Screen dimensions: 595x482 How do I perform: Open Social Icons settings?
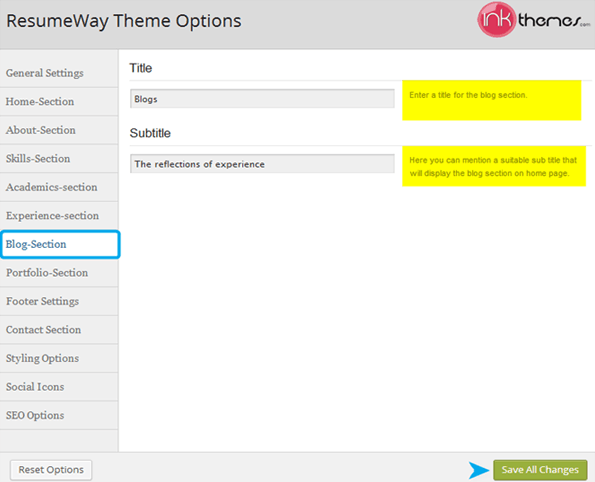(x=59, y=387)
